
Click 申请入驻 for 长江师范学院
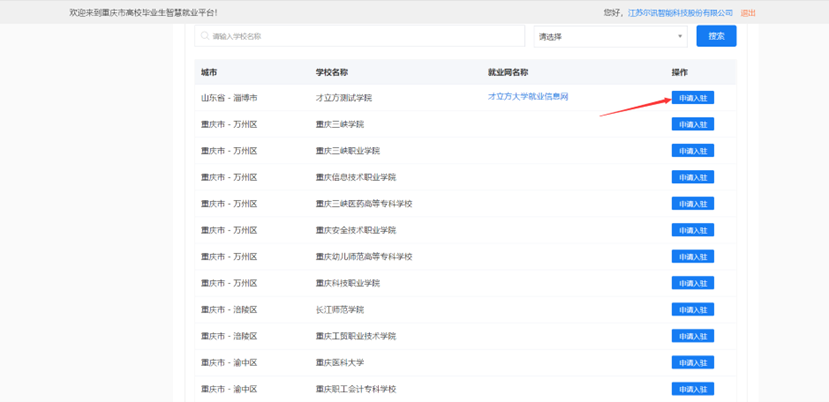tap(692, 310)
